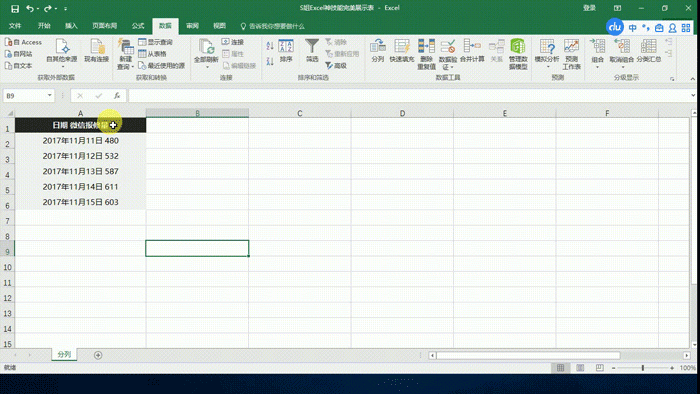
Task: Open 排序 sort dialog
Action: pos(286,51)
